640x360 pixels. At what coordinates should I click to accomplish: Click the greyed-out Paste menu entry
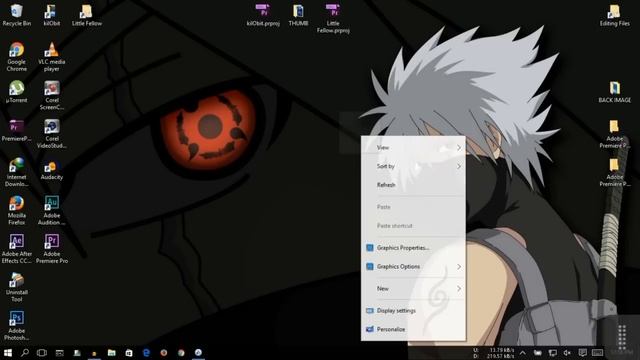point(413,207)
